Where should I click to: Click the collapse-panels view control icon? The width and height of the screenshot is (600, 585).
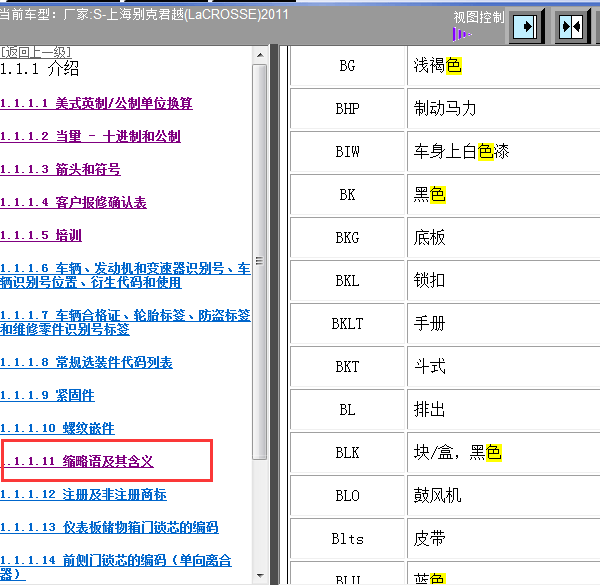coord(571,27)
